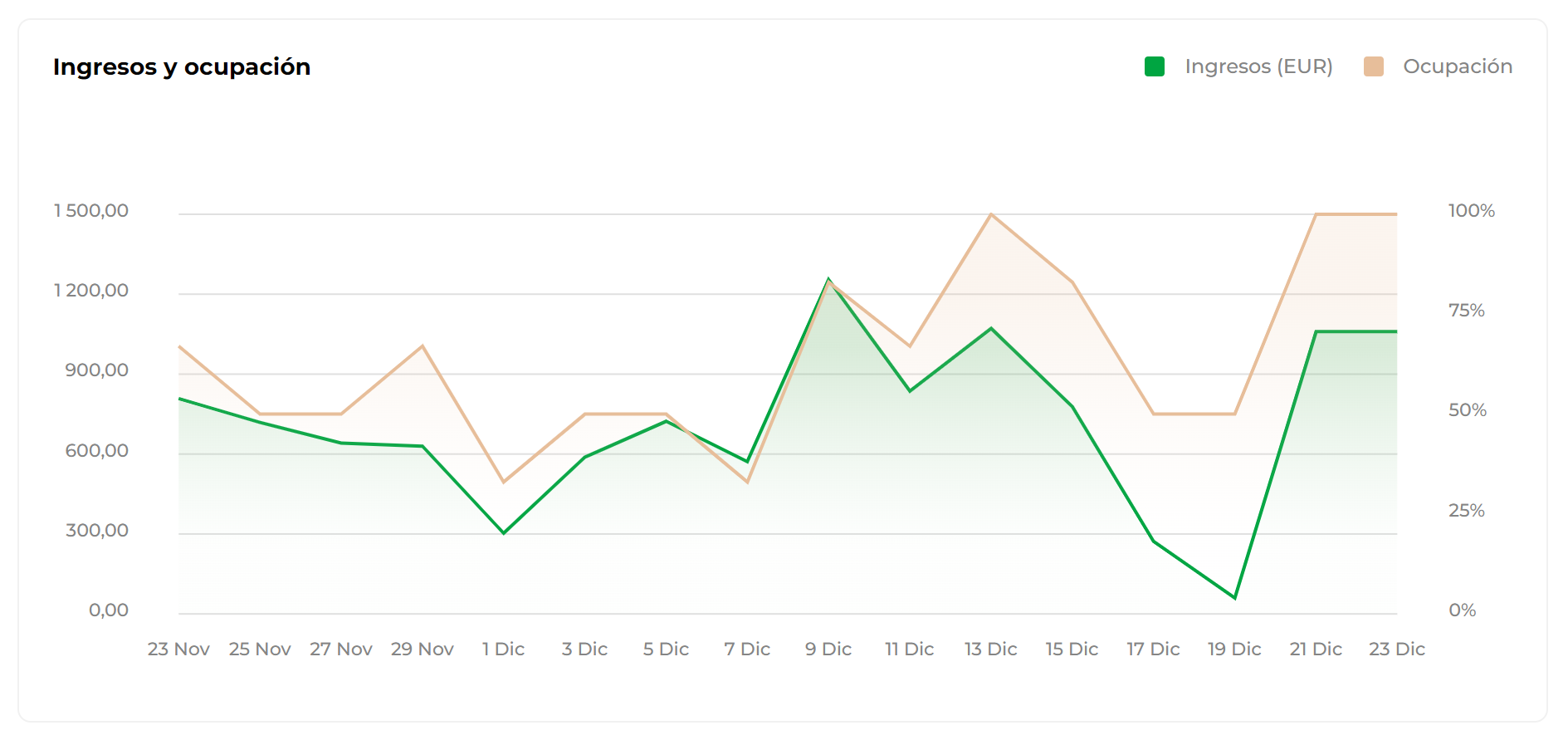Select the 9 Dic axis label

[x=828, y=649]
